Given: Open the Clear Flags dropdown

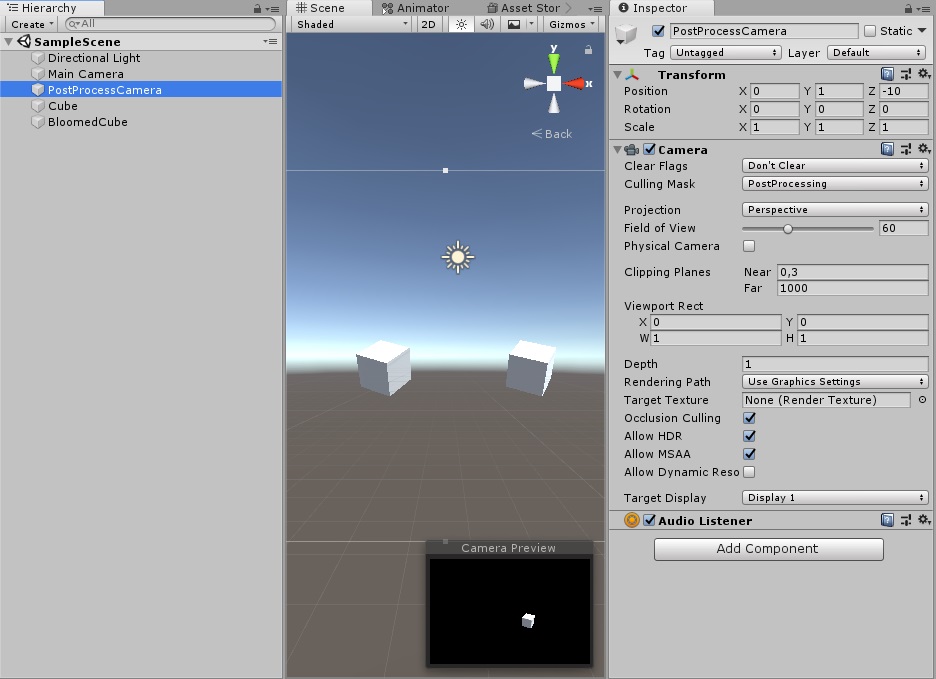Looking at the screenshot, I should (x=835, y=165).
